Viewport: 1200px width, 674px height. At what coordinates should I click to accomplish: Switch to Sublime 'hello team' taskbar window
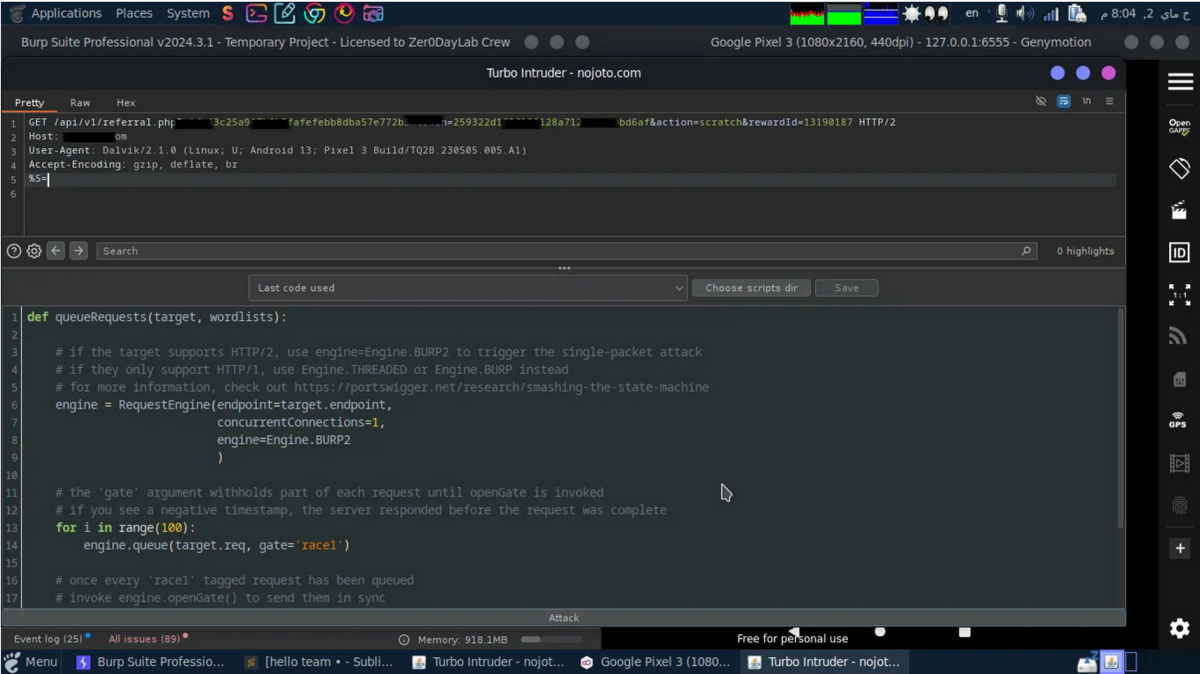point(319,662)
